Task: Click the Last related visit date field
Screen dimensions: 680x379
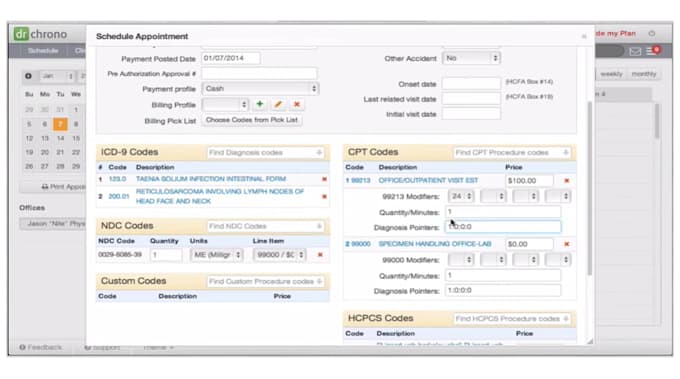Action: pyautogui.click(x=471, y=99)
